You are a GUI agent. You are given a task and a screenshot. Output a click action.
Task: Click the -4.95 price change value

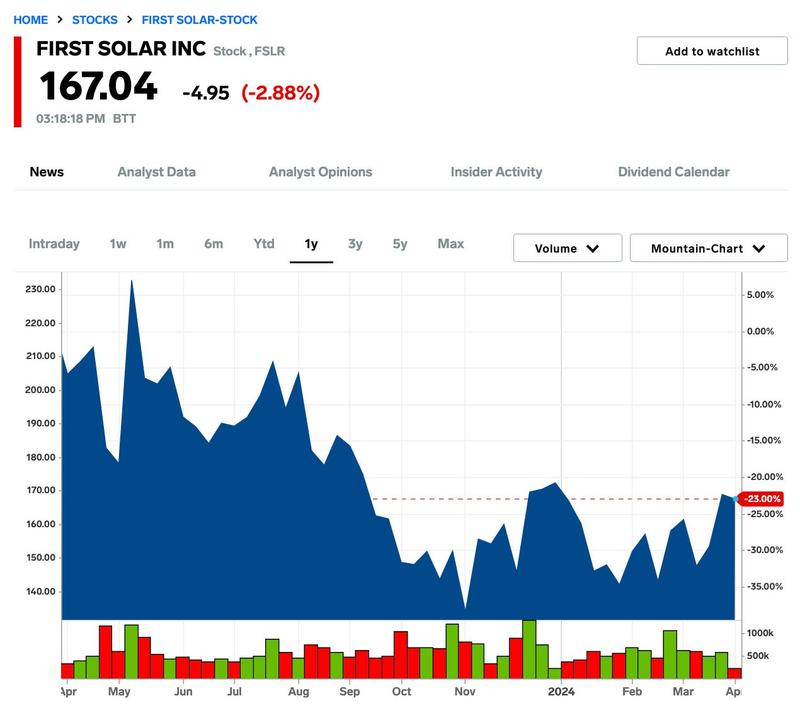pos(206,93)
